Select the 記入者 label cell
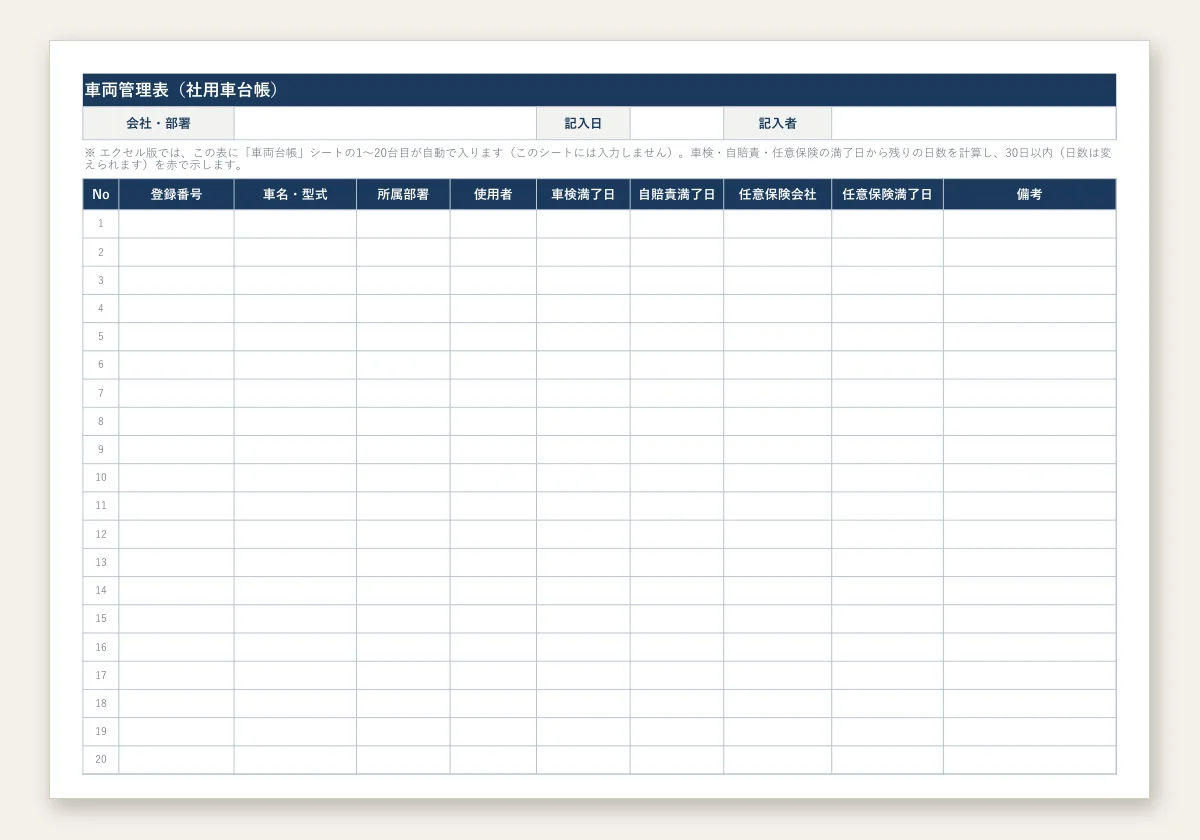 coord(778,123)
